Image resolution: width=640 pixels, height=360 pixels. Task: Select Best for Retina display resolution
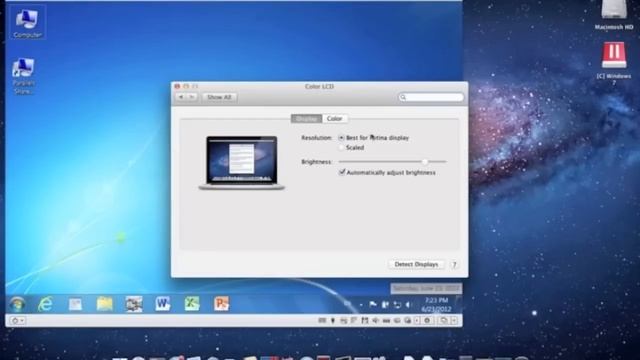pos(341,138)
